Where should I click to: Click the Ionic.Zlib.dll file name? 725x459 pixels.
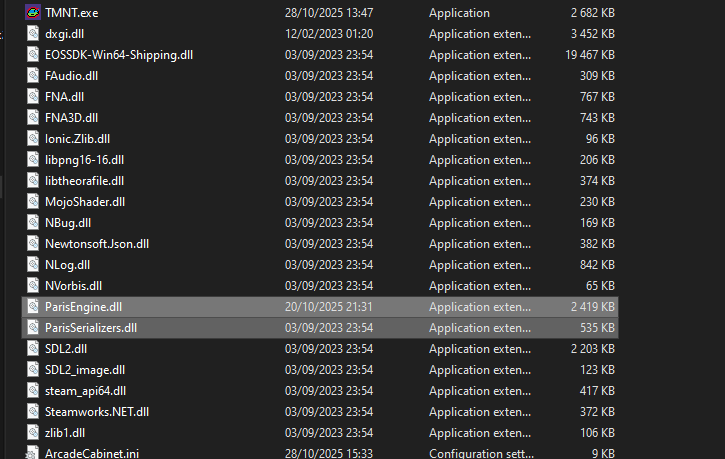[x=77, y=139]
